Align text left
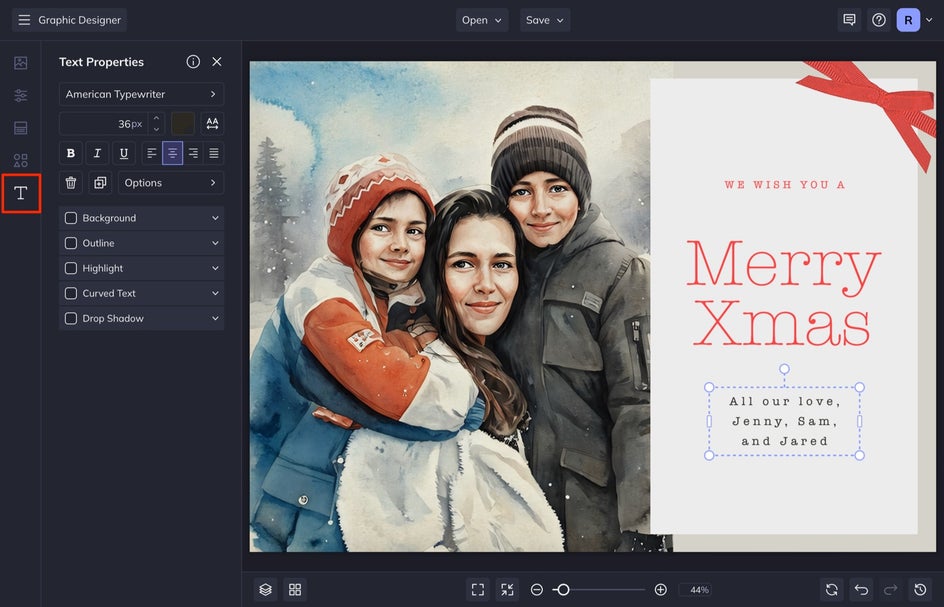The width and height of the screenshot is (944, 607). [x=152, y=153]
